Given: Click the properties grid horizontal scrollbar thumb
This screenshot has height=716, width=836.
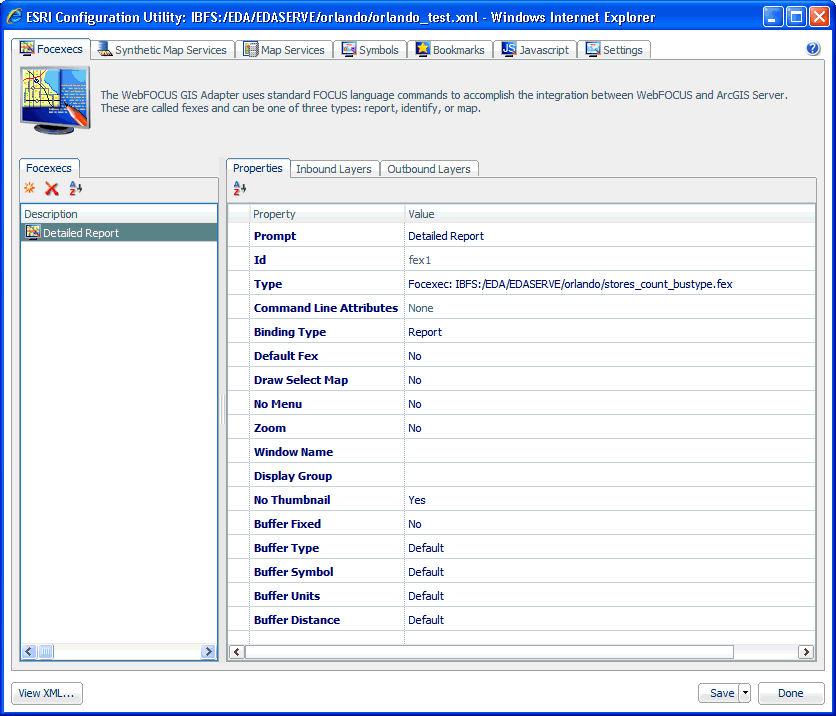Looking at the screenshot, I should (489, 651).
